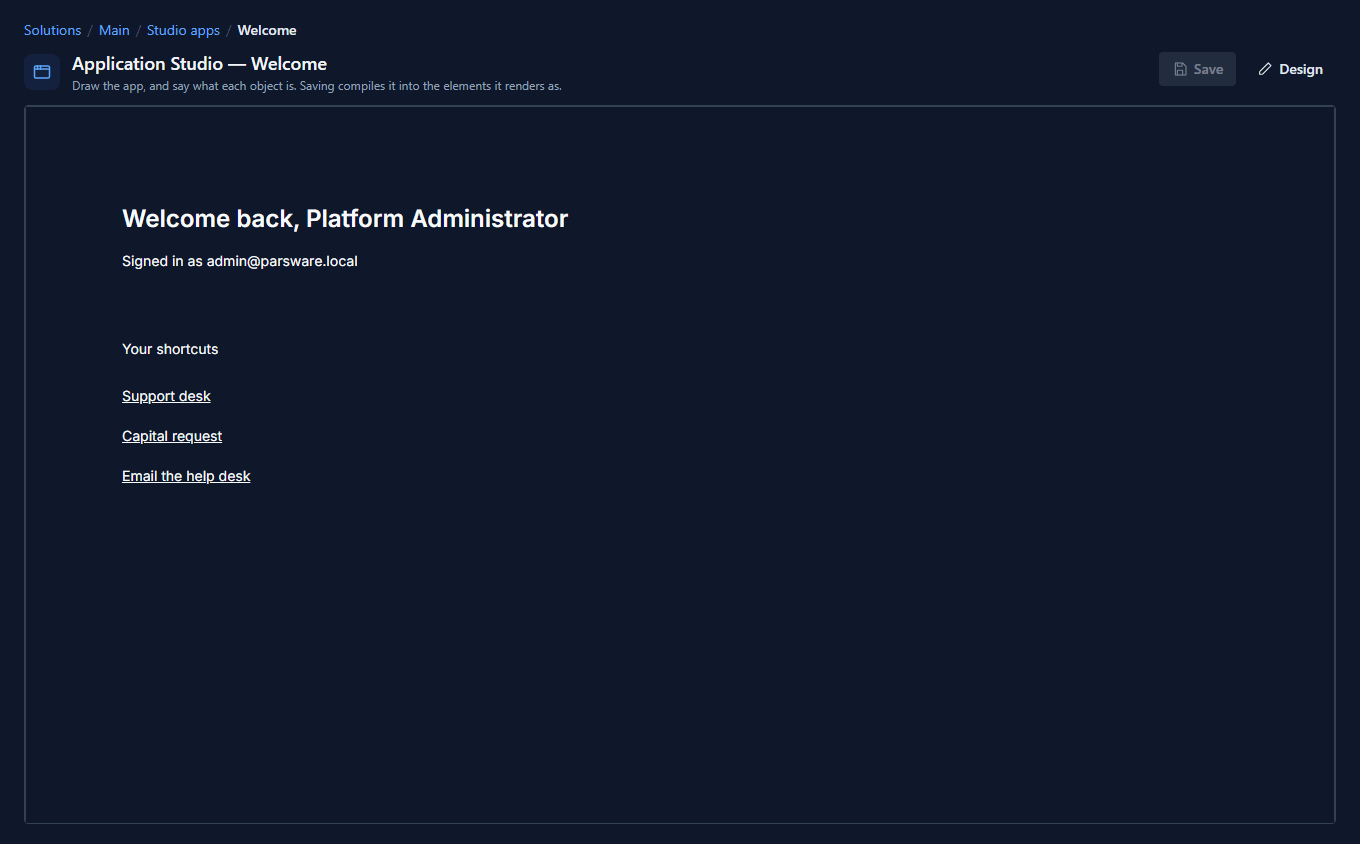Image resolution: width=1360 pixels, height=844 pixels.
Task: Click the Welcome breadcrumb text
Action: [267, 30]
